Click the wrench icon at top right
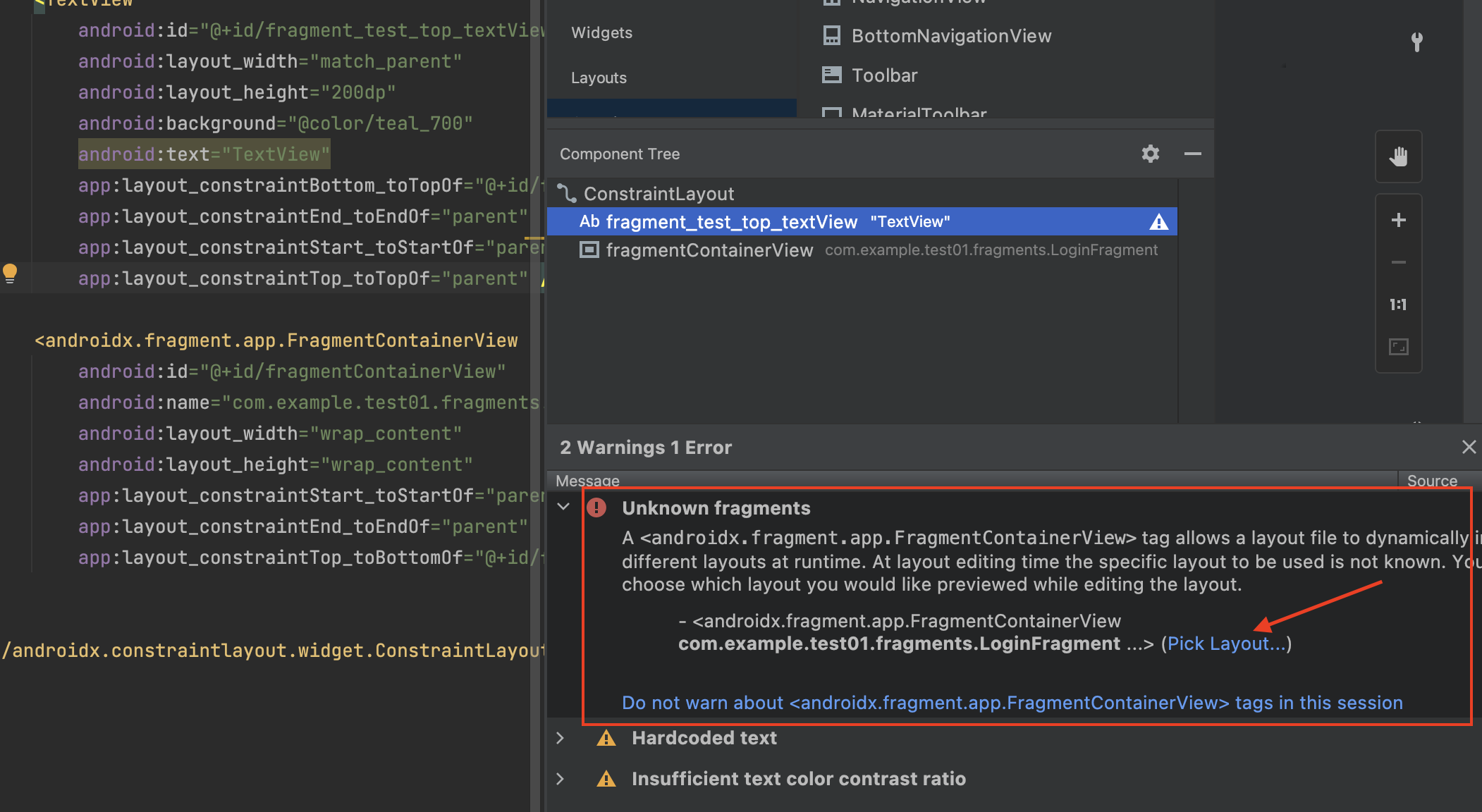Viewport: 1482px width, 812px height. click(x=1416, y=42)
